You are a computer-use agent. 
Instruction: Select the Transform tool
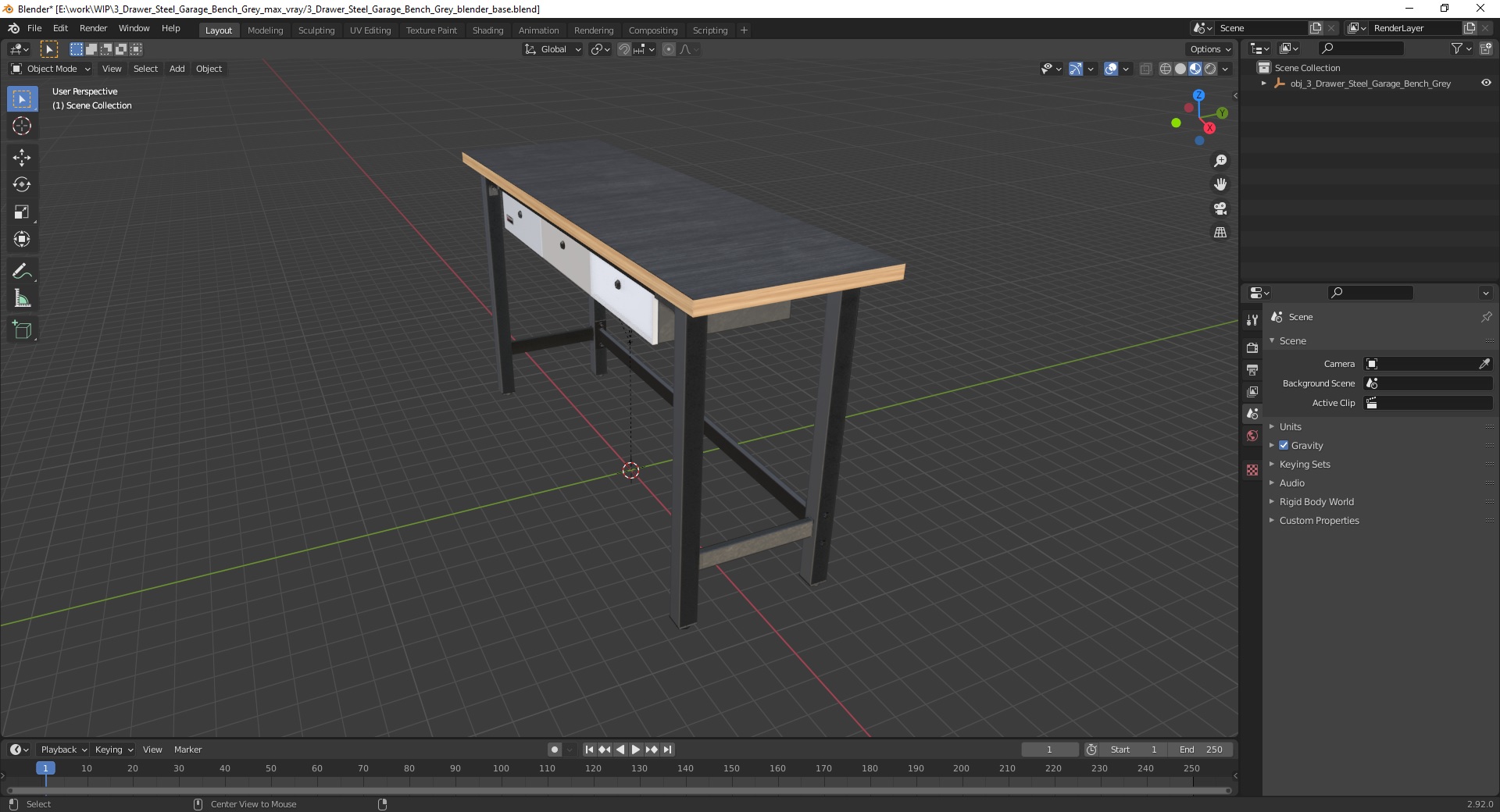click(x=22, y=239)
